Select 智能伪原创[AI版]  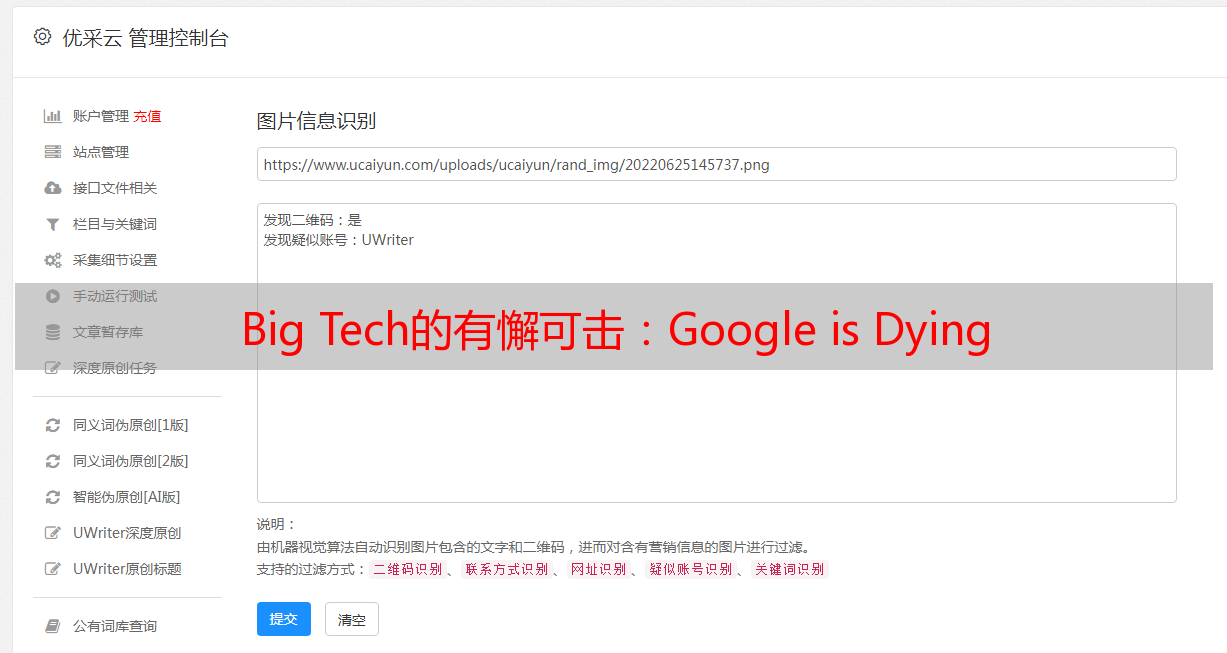tap(127, 497)
